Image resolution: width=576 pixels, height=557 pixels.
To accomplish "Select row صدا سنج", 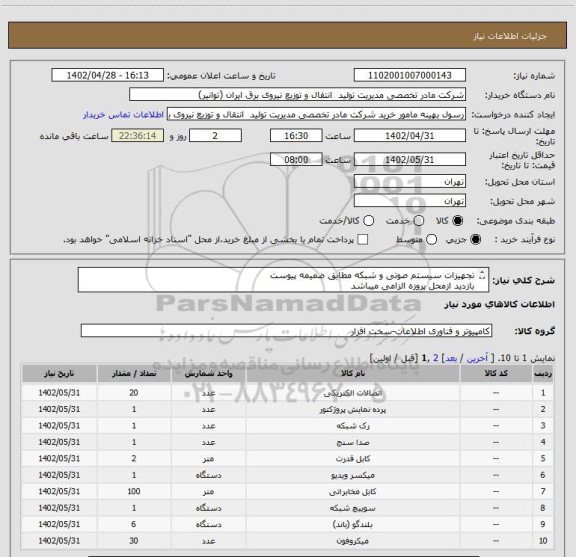I will pos(287,442).
